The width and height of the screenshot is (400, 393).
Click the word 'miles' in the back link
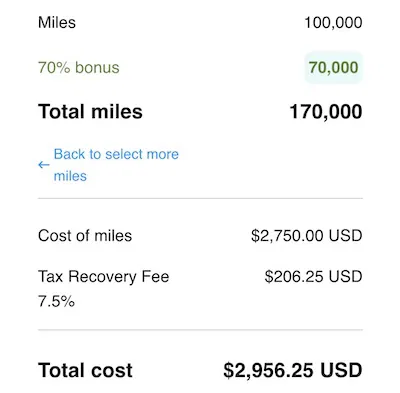pyautogui.click(x=70, y=176)
